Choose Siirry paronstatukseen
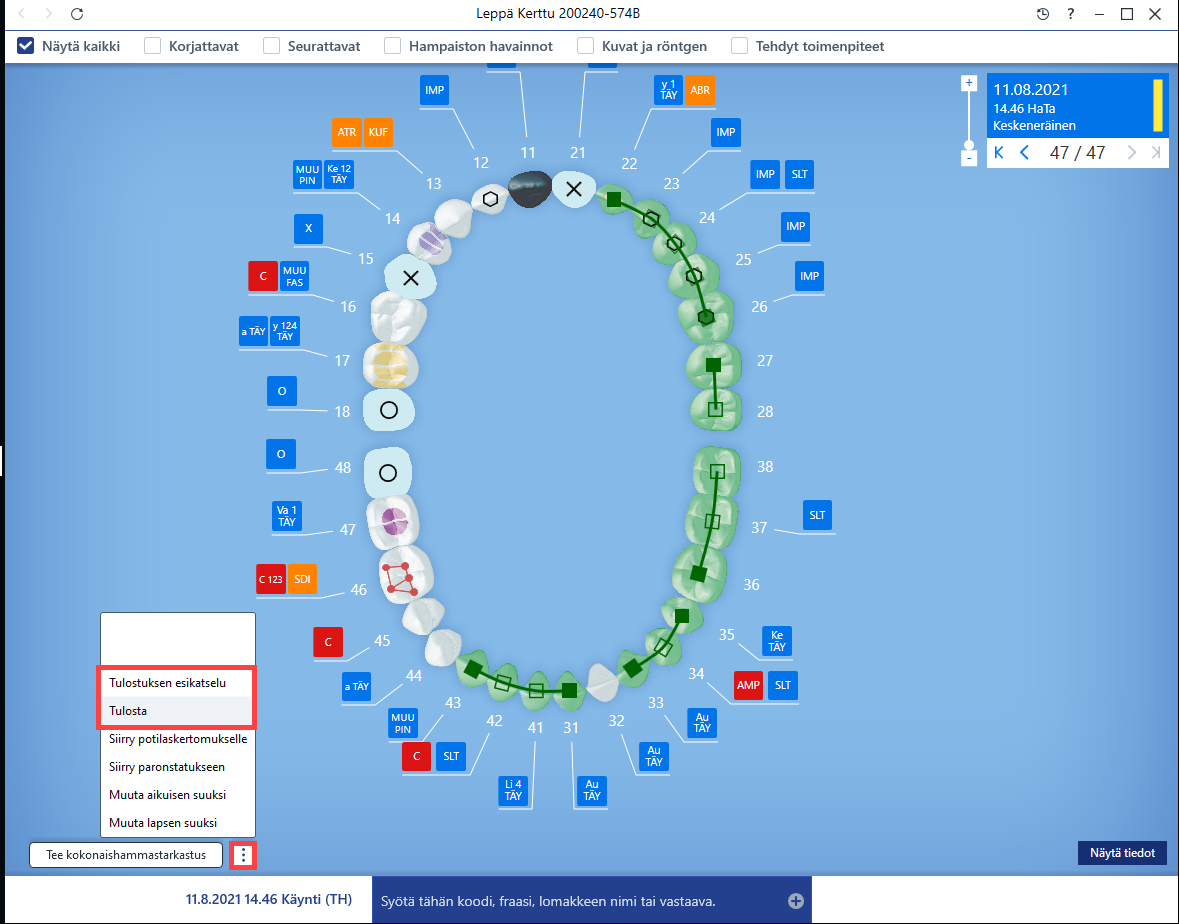This screenshot has height=924, width=1179. pyautogui.click(x=177, y=767)
